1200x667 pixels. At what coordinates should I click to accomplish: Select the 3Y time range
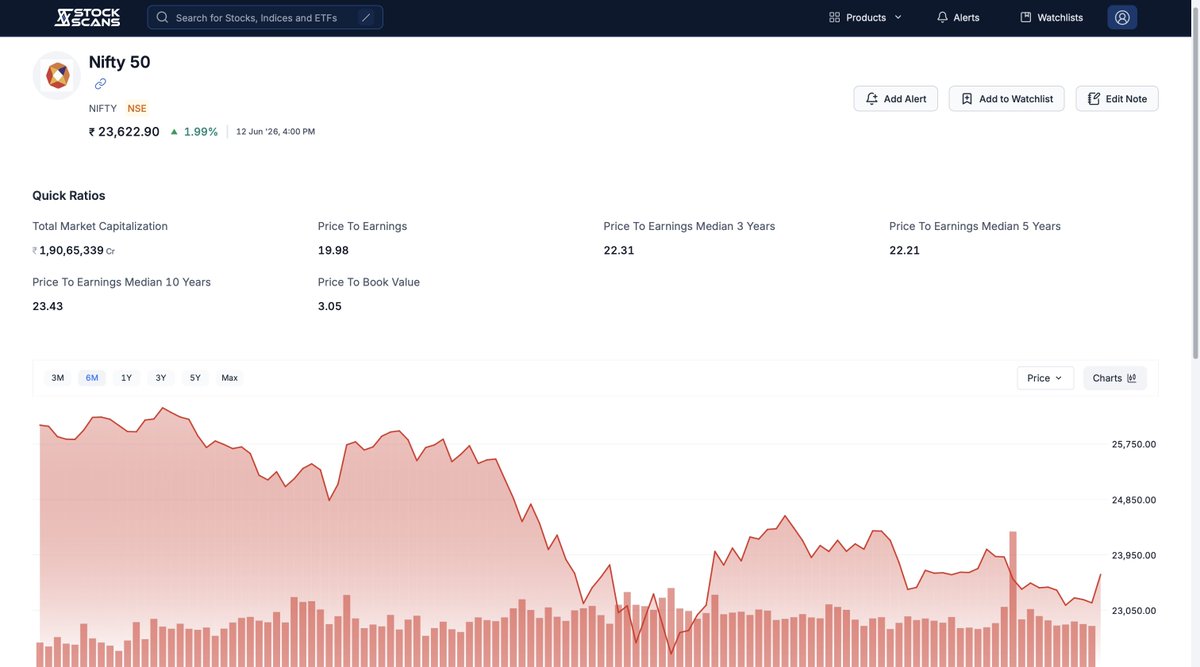(x=161, y=378)
